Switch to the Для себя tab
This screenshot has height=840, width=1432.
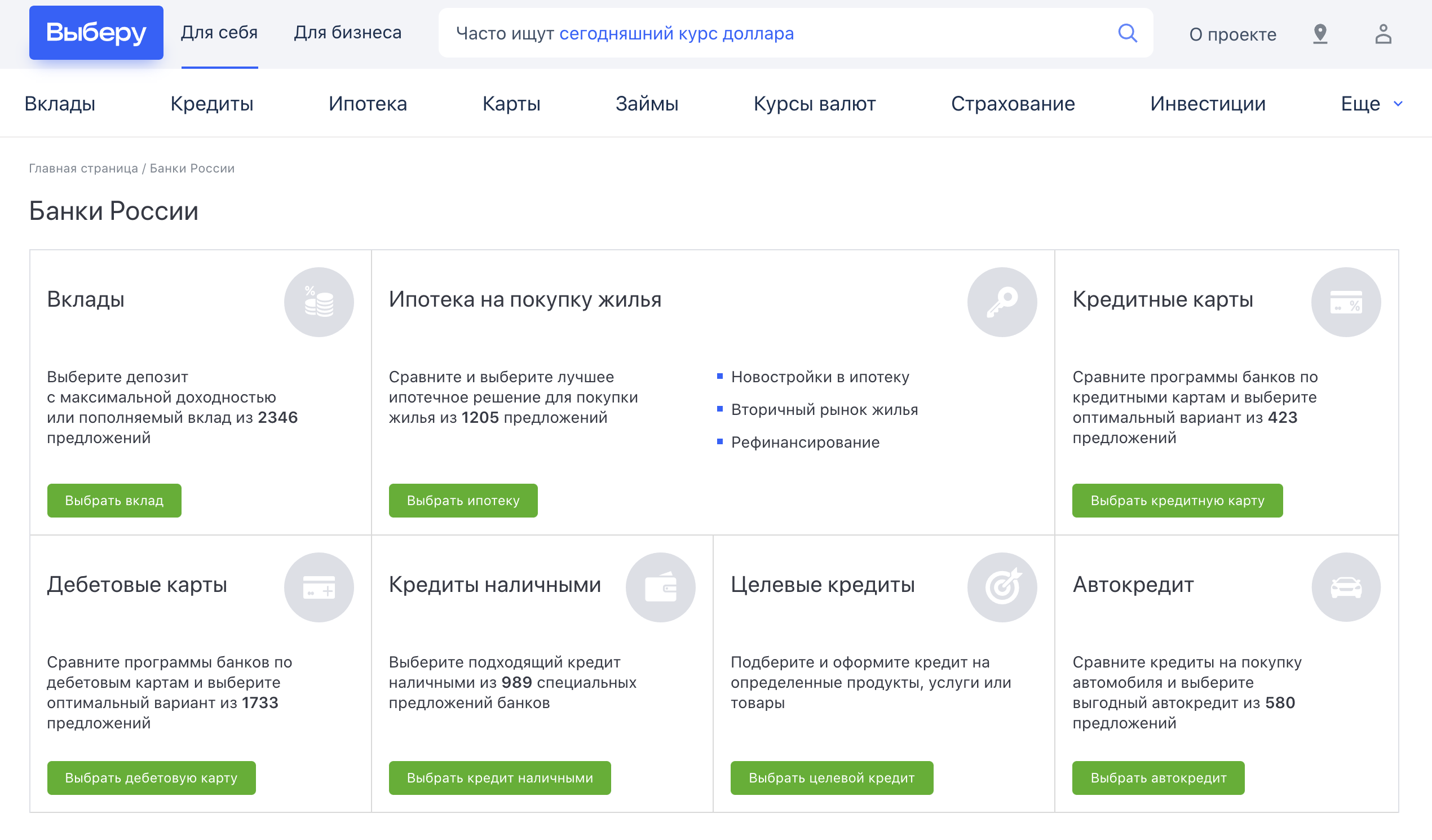[219, 33]
